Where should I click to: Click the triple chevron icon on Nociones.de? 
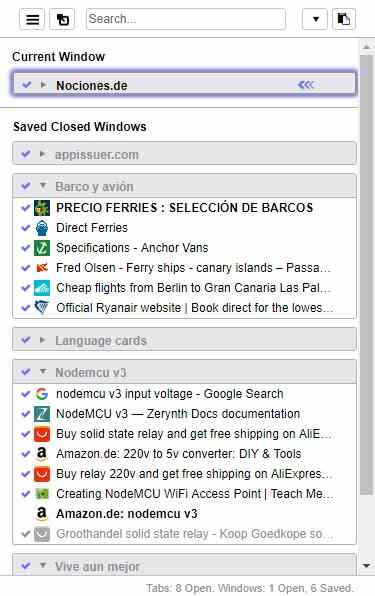306,85
